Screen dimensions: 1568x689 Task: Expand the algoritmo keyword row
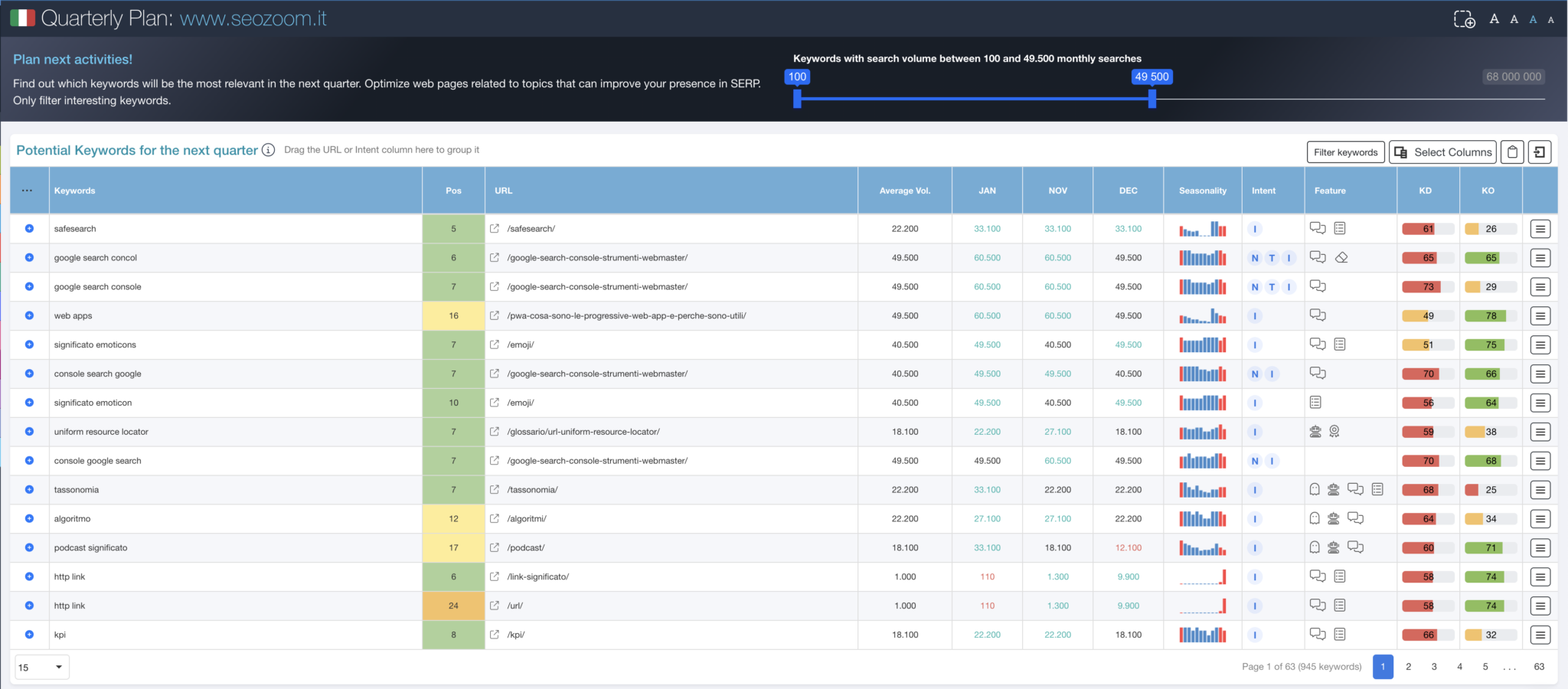29,519
